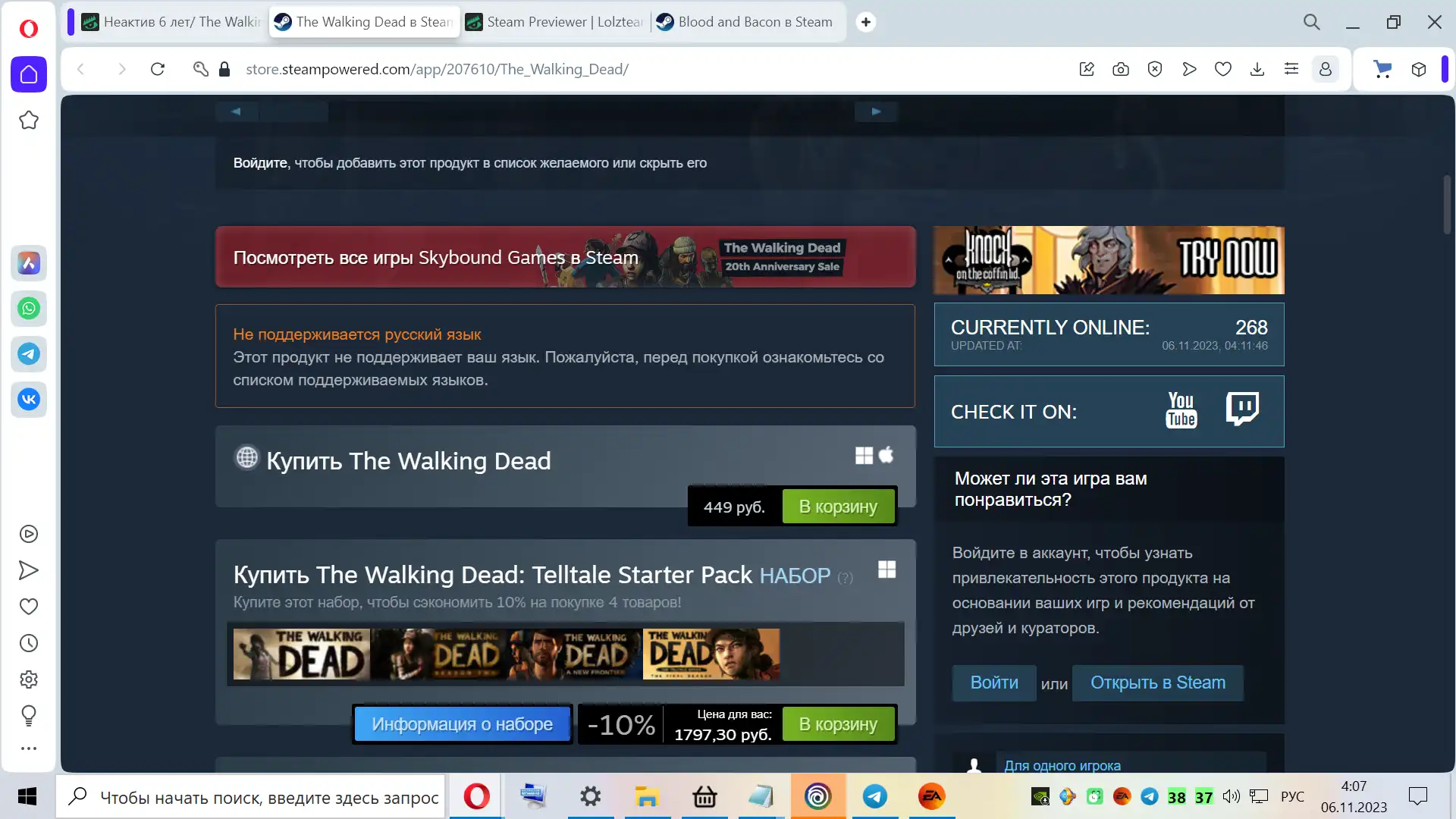Click 'Войдите' link for wishlist
The width and height of the screenshot is (1456, 819).
pos(260,163)
